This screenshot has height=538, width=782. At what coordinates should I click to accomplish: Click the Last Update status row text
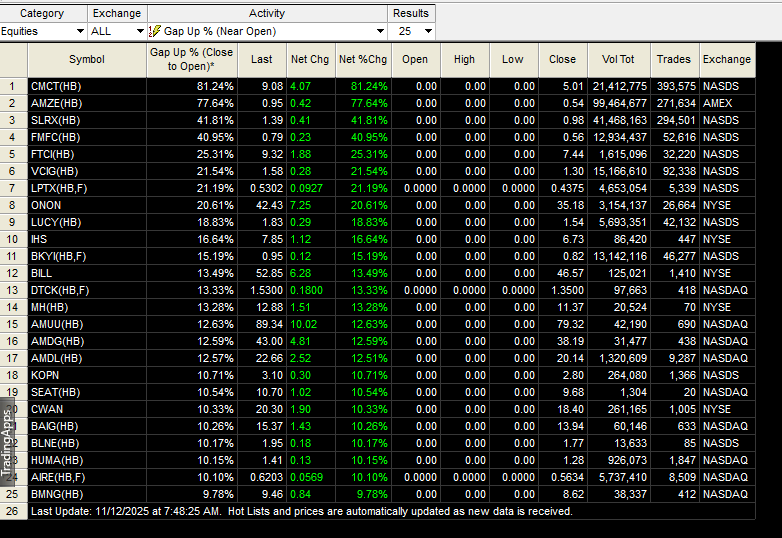(302, 511)
